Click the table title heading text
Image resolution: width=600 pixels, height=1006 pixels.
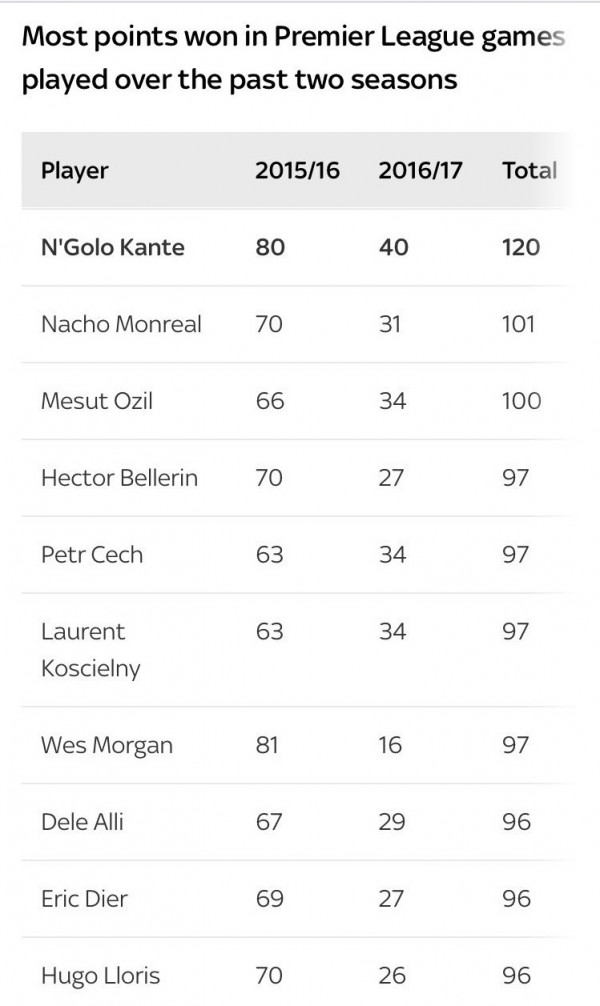pyautogui.click(x=293, y=58)
